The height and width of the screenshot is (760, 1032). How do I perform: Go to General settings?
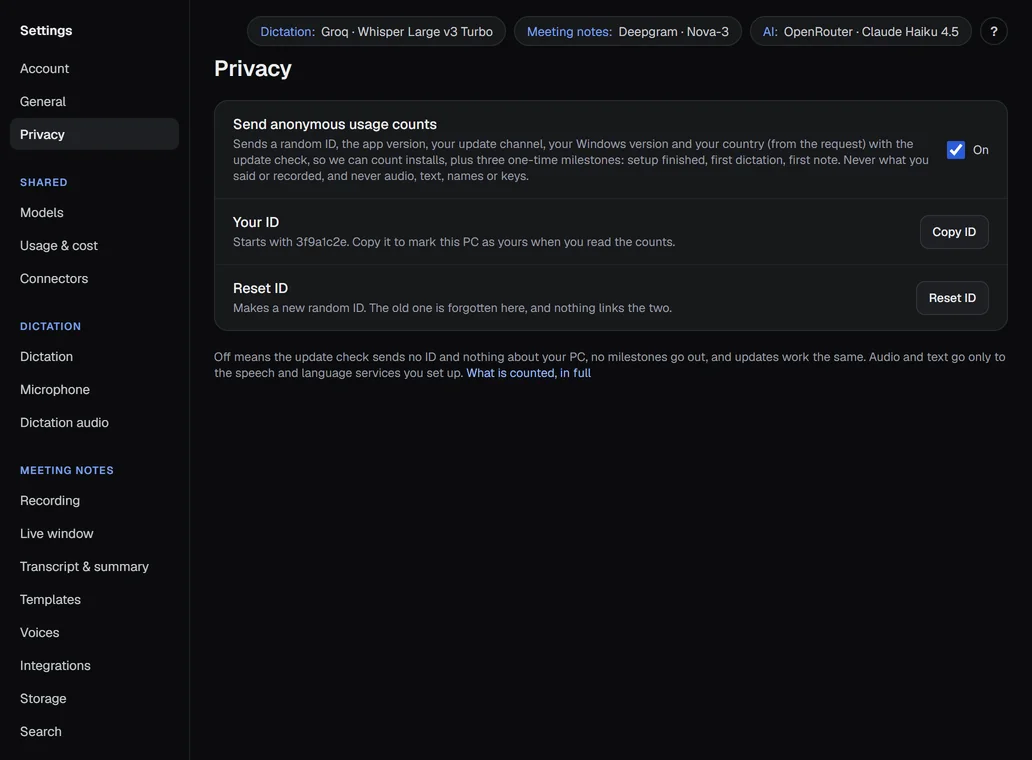pos(94,101)
